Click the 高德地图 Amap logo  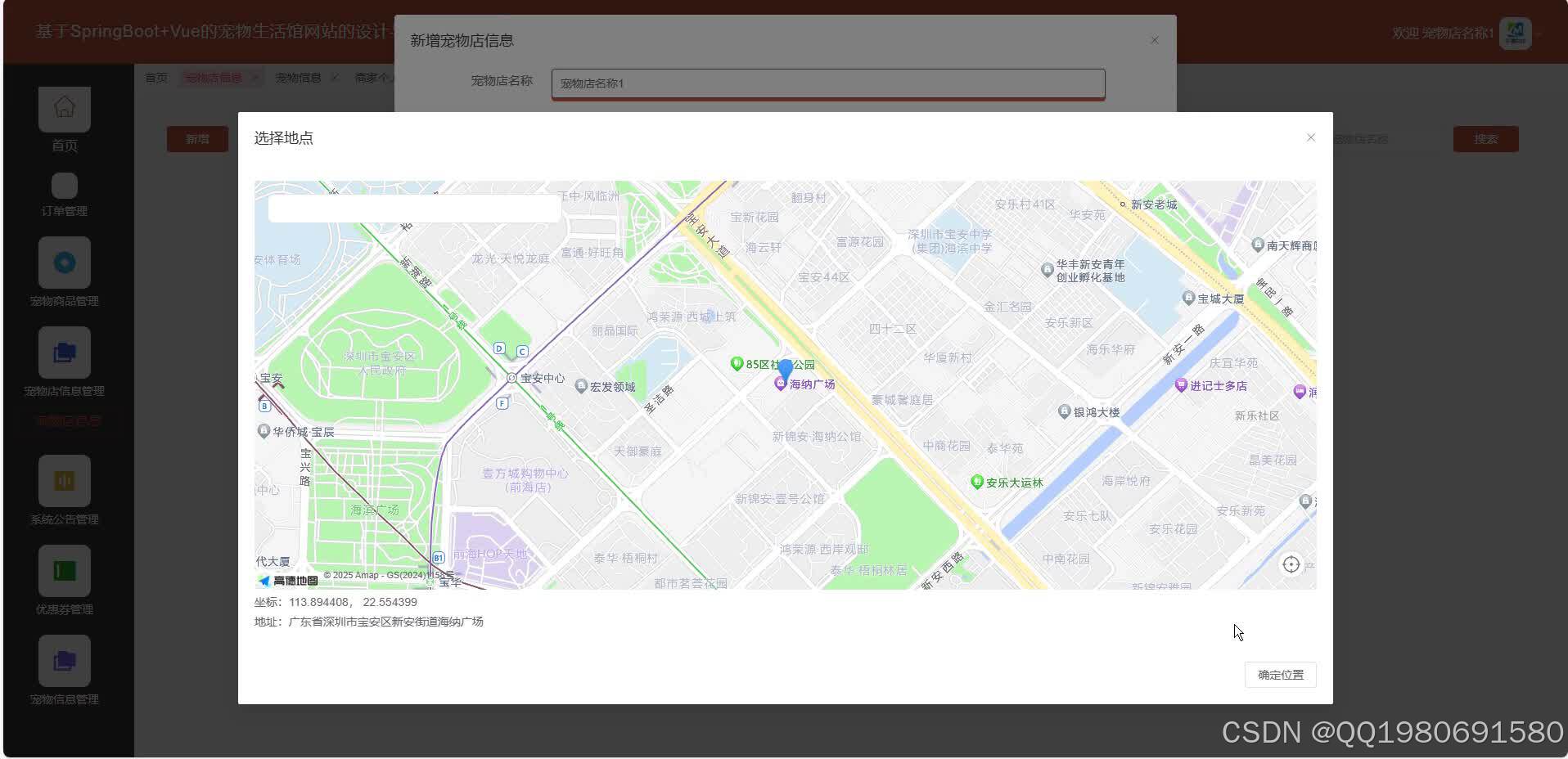pos(288,581)
